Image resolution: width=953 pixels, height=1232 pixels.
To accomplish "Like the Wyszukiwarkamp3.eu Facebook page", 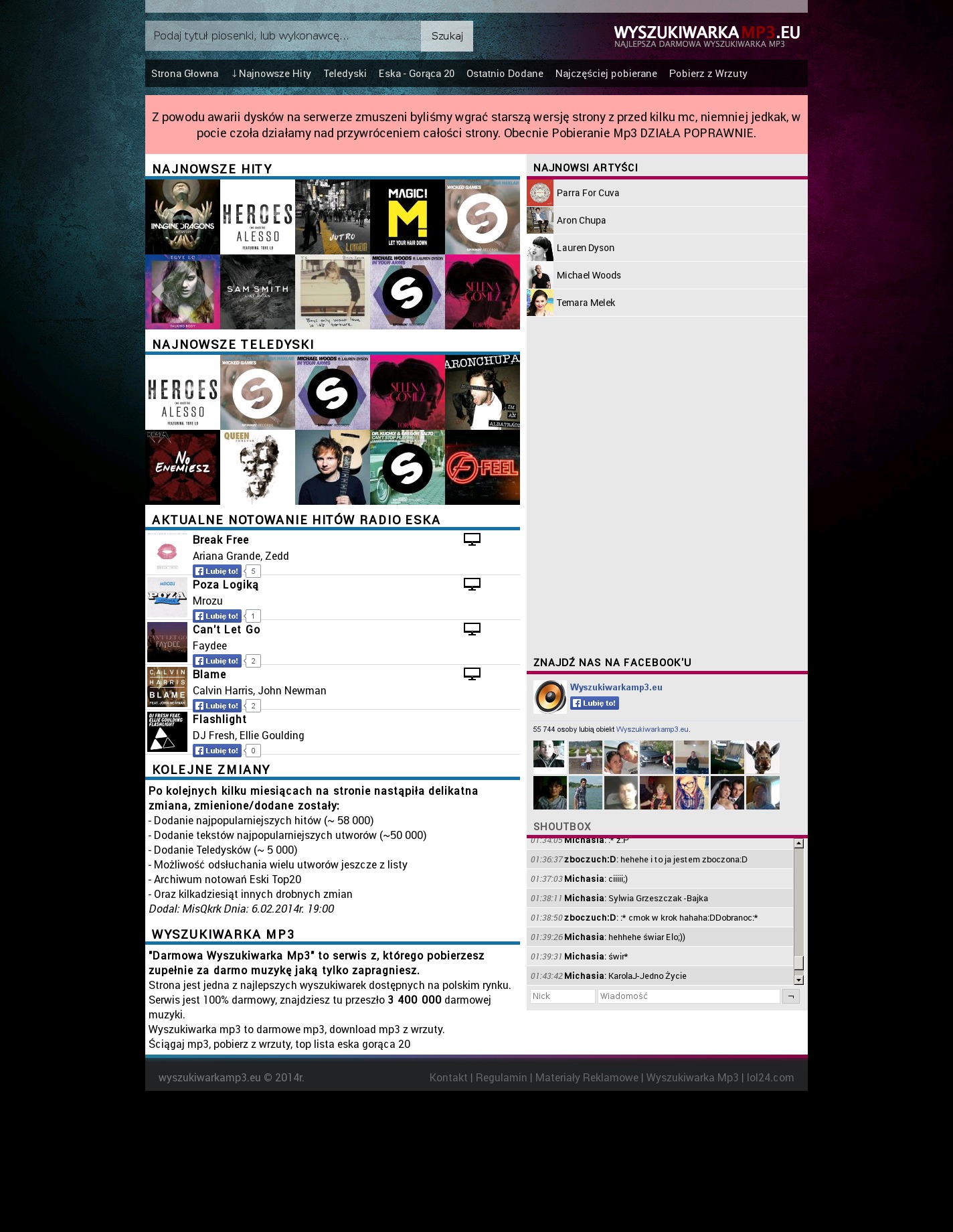I will [x=594, y=703].
